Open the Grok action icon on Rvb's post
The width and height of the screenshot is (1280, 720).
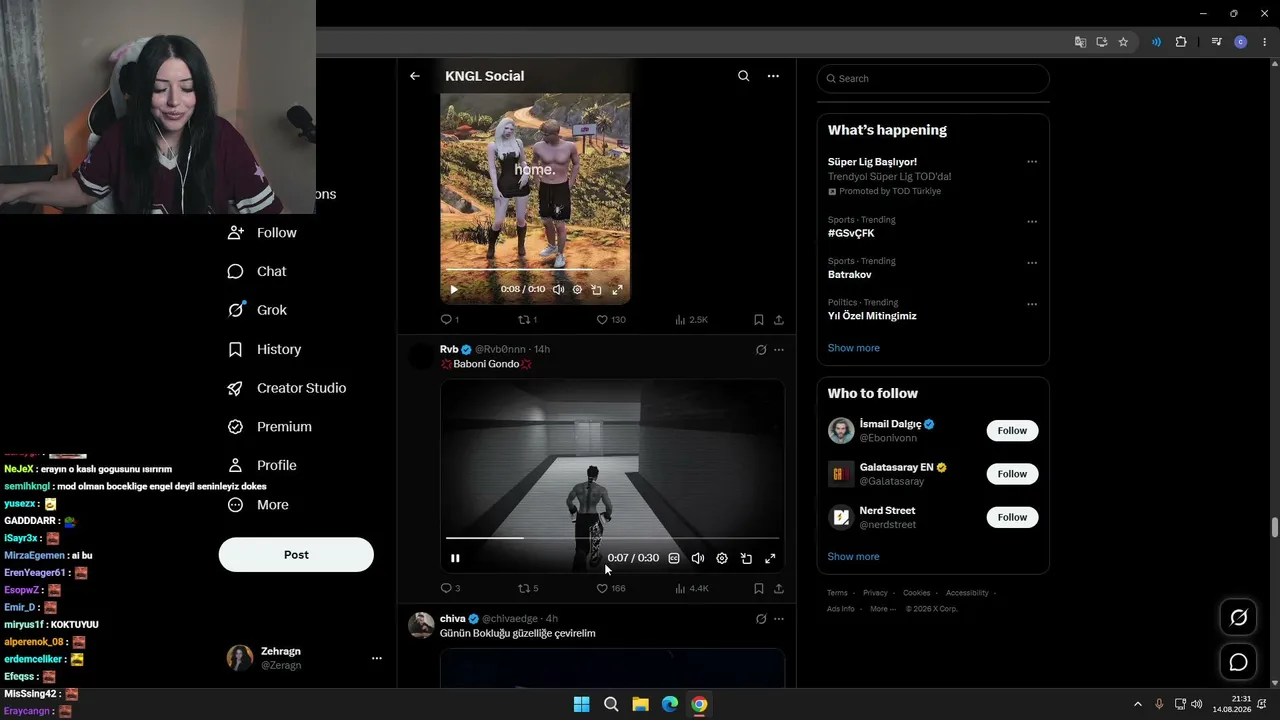(x=761, y=350)
